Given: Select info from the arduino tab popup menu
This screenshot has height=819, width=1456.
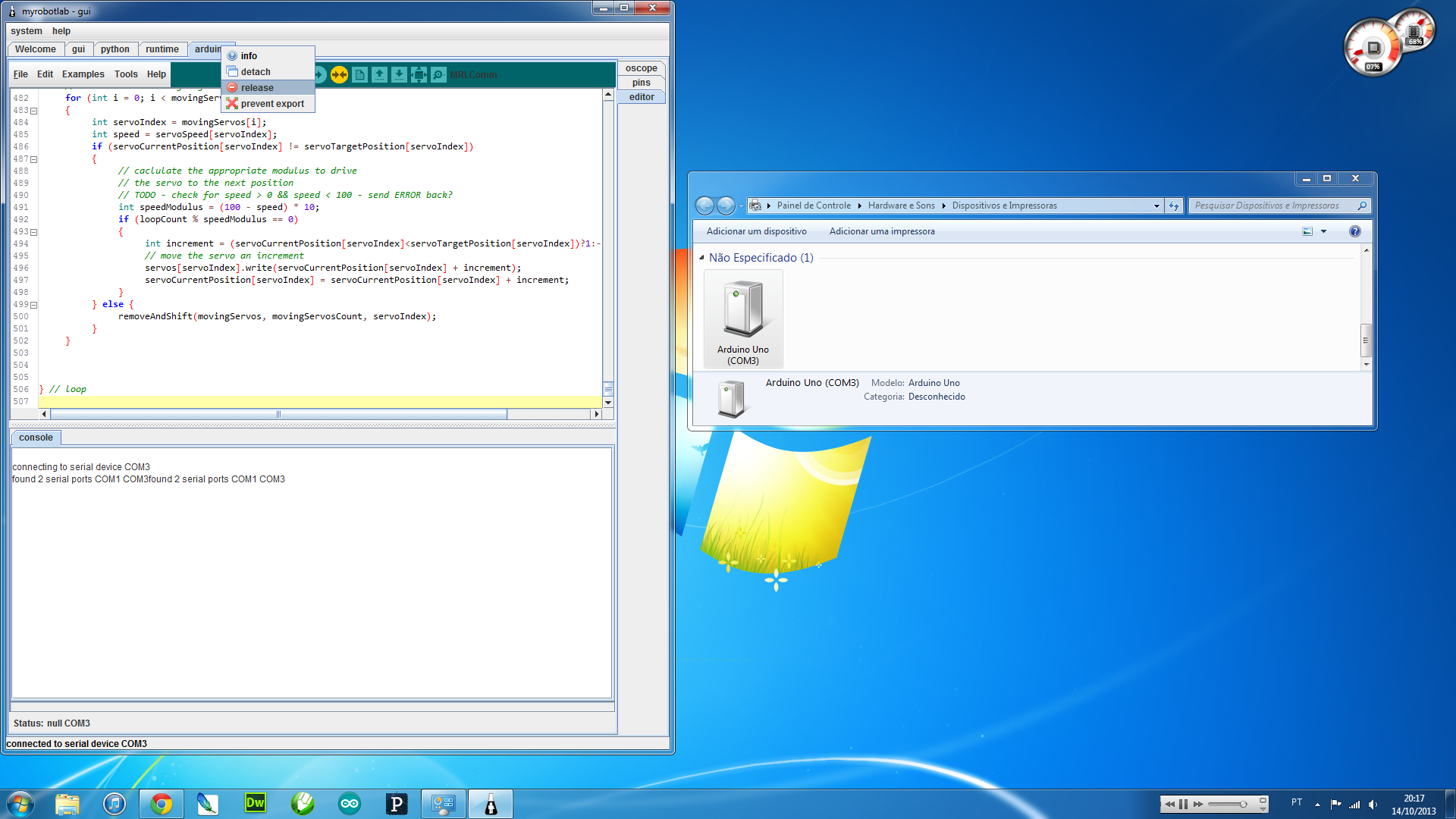Looking at the screenshot, I should [268, 55].
